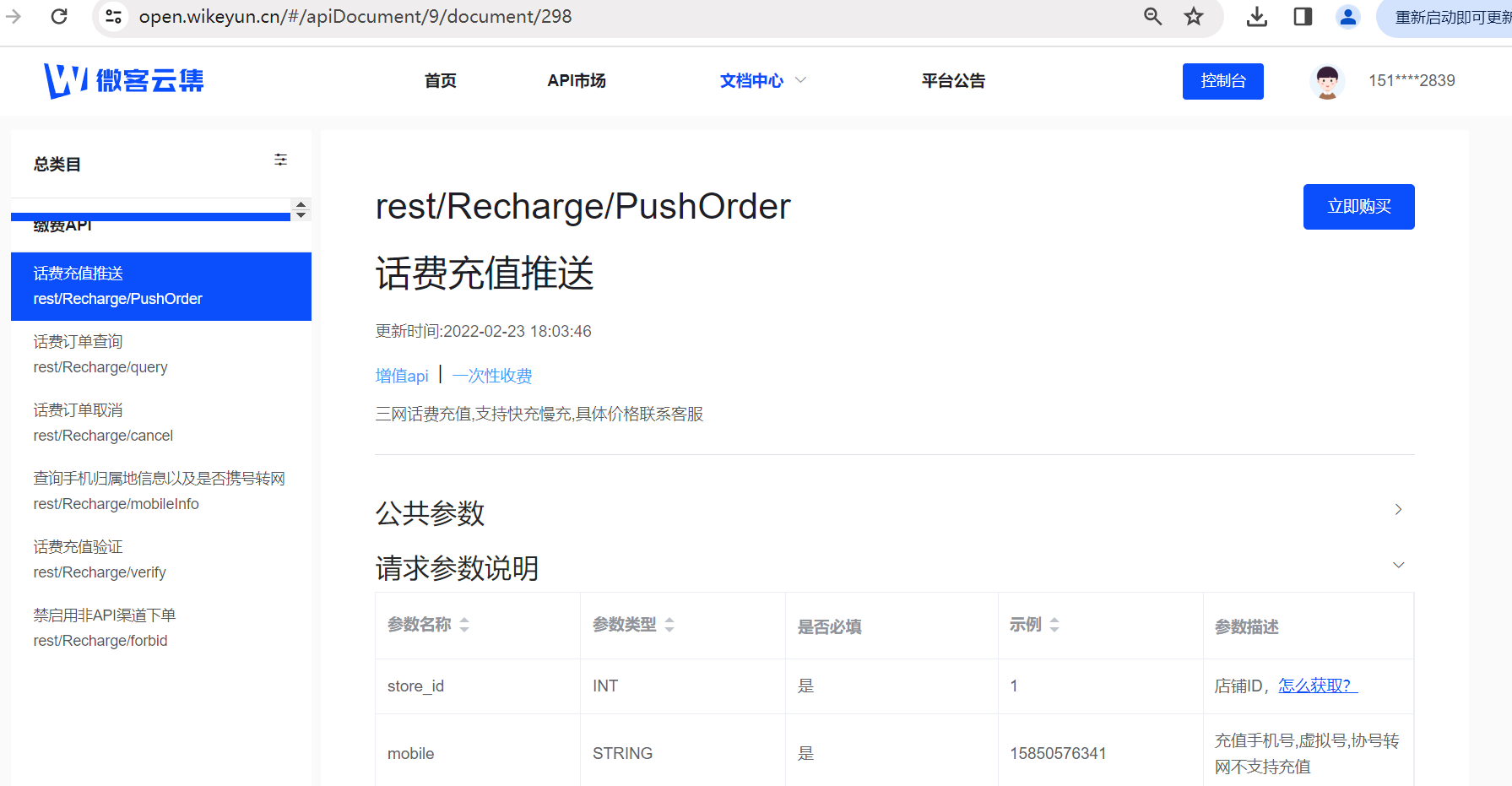Click the 更新时间 timestamp text
Viewport: 1512px width, 786px height.
[x=483, y=331]
